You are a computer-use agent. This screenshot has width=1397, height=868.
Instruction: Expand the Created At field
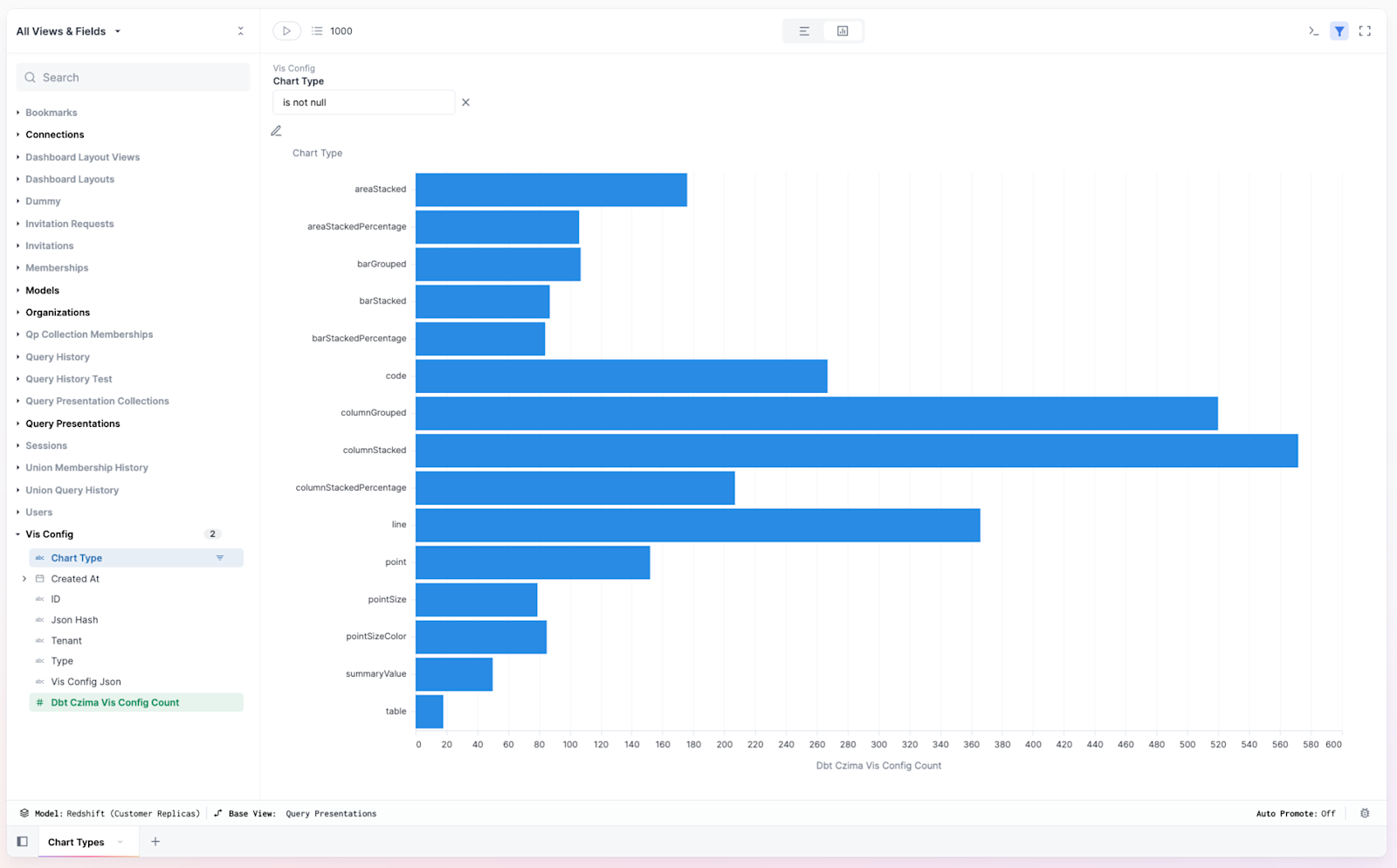[24, 578]
